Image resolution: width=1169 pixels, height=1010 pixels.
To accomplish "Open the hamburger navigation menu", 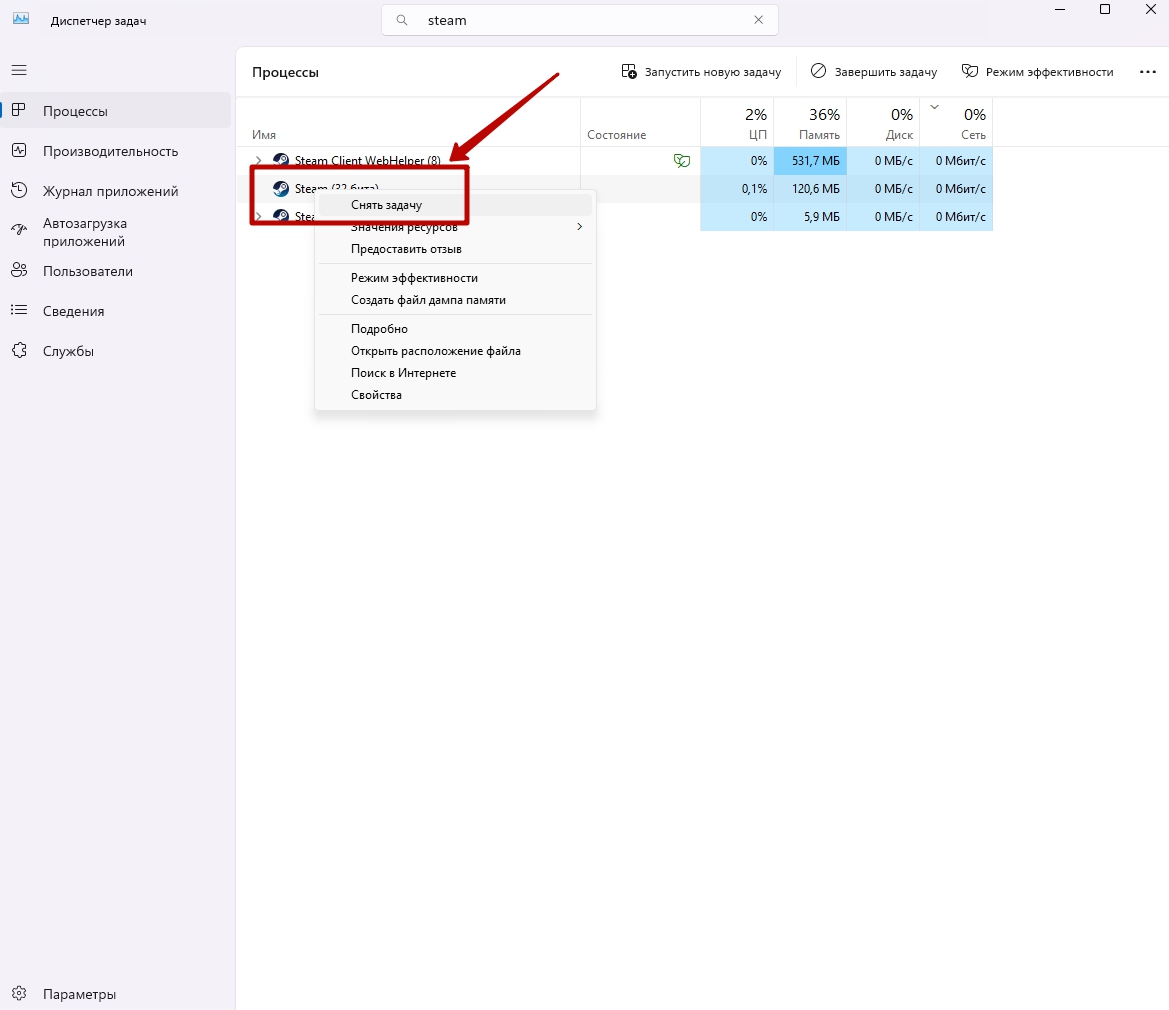I will coord(19,70).
